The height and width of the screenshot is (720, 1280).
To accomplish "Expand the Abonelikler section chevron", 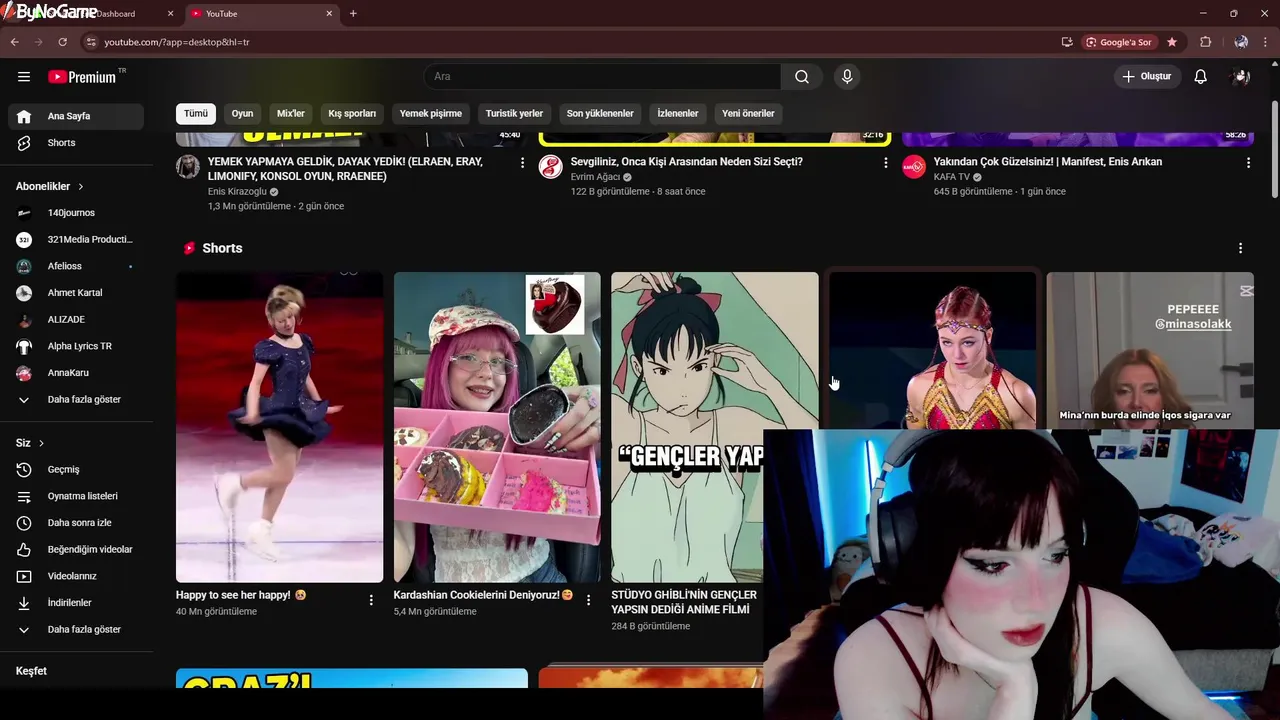I will [x=81, y=187].
